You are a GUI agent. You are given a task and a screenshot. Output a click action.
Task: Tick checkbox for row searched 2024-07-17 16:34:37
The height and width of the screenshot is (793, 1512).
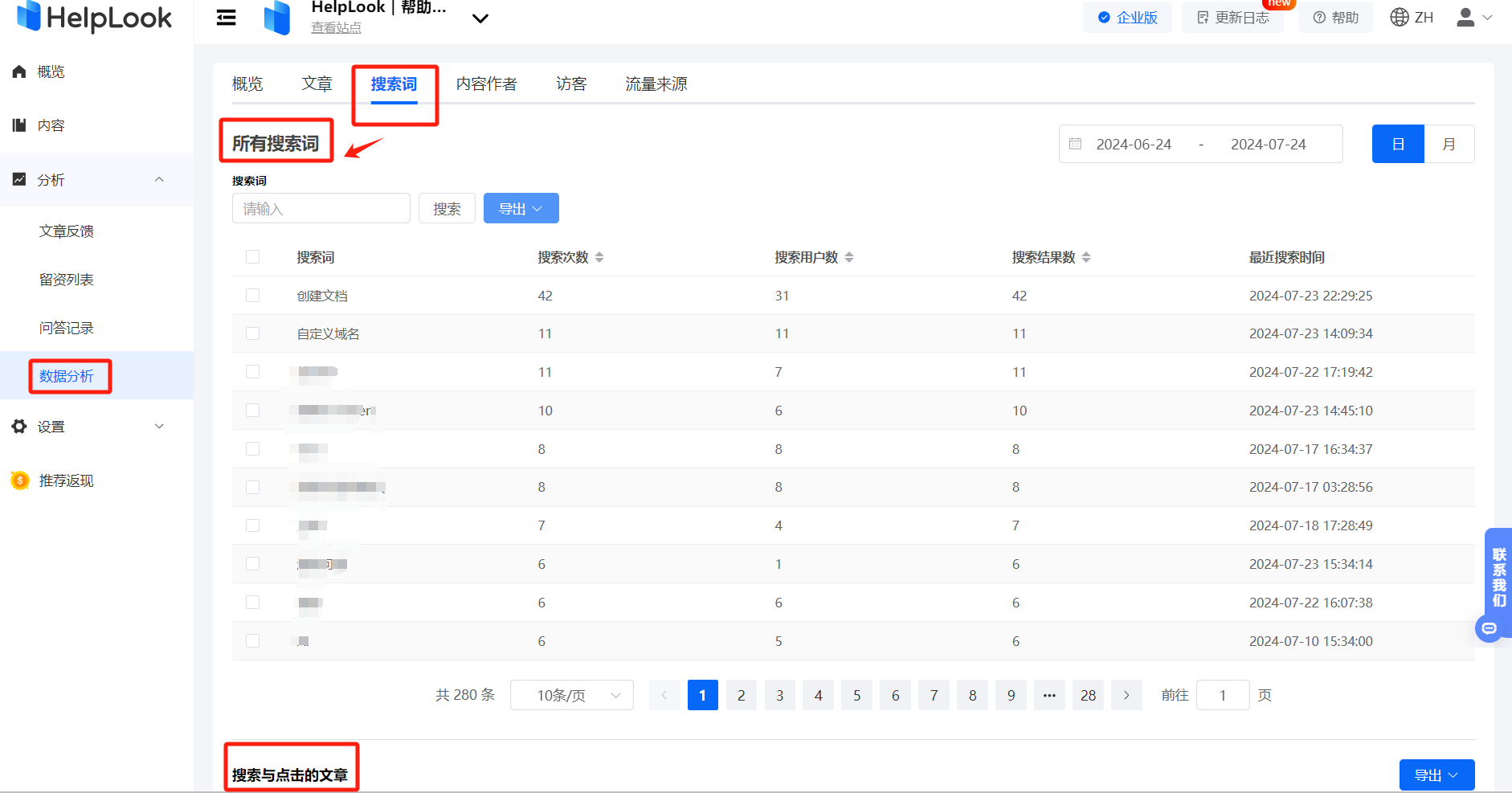point(253,449)
